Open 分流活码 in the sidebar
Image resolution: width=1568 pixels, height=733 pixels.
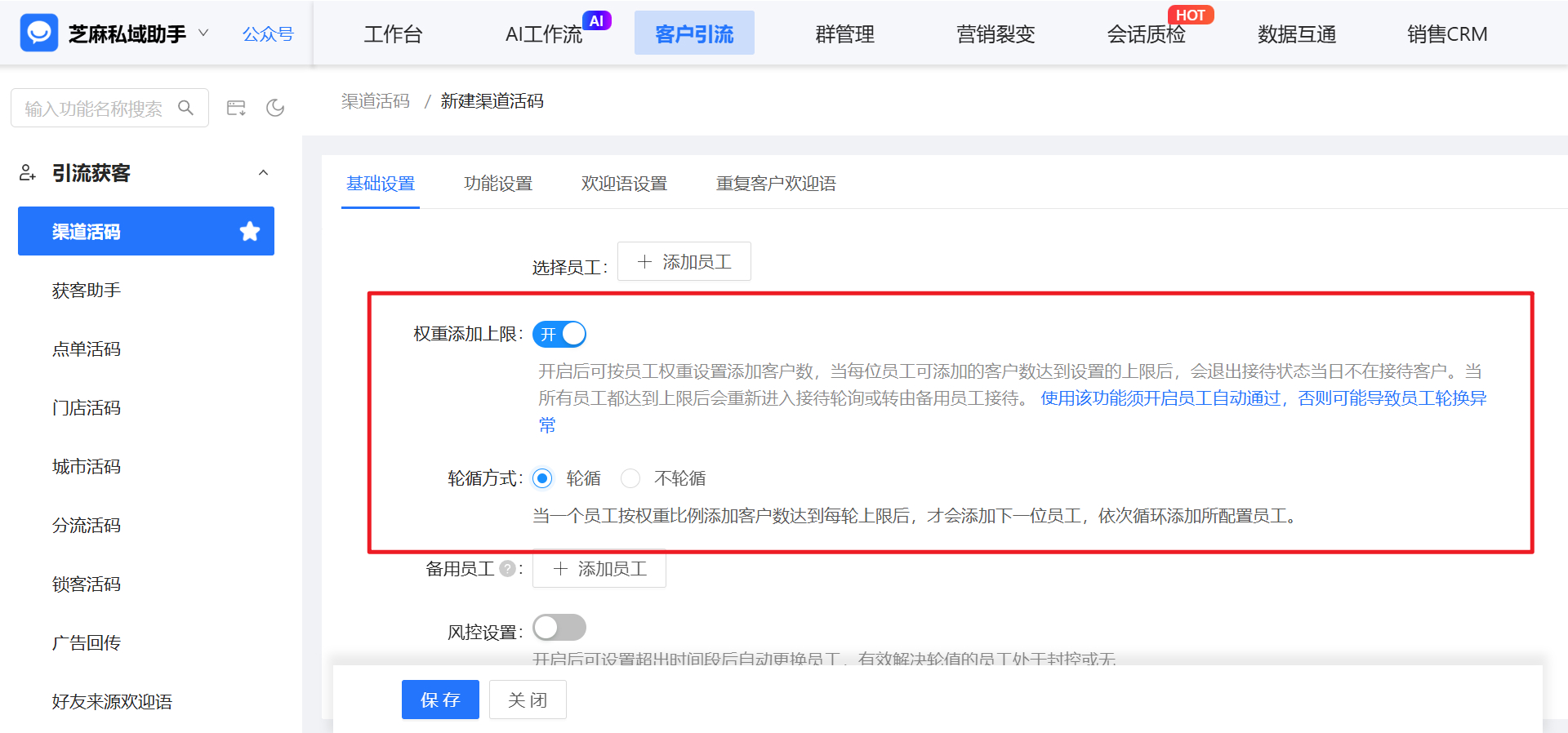pyautogui.click(x=87, y=526)
